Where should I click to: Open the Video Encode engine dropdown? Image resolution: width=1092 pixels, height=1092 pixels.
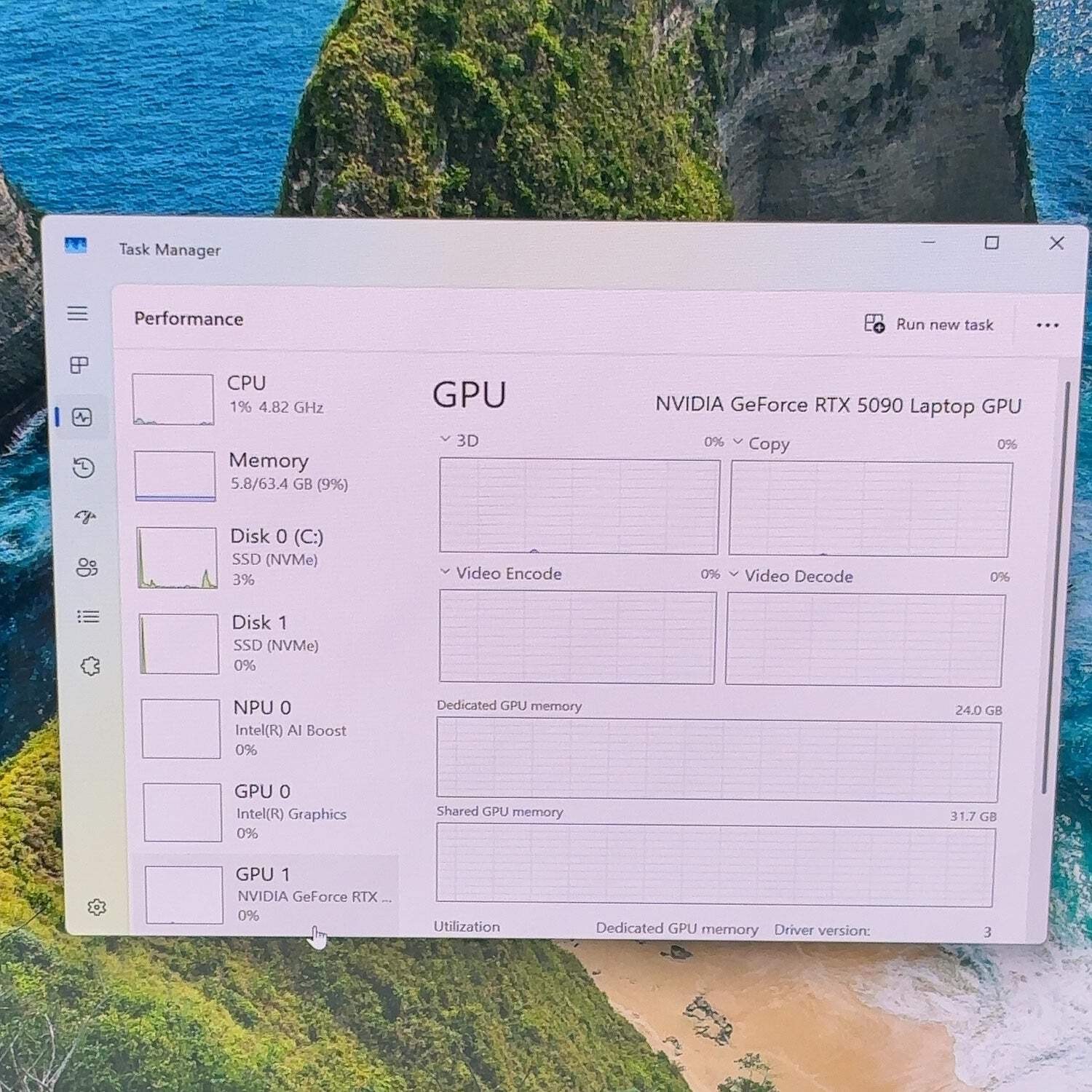[445, 572]
